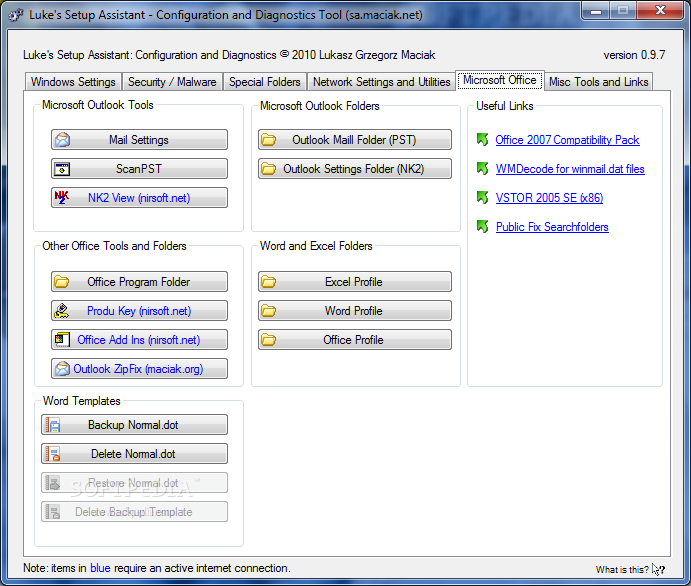Click green arrow beside Public Fix Searchfolders
This screenshot has width=691, height=586.
click(x=483, y=226)
